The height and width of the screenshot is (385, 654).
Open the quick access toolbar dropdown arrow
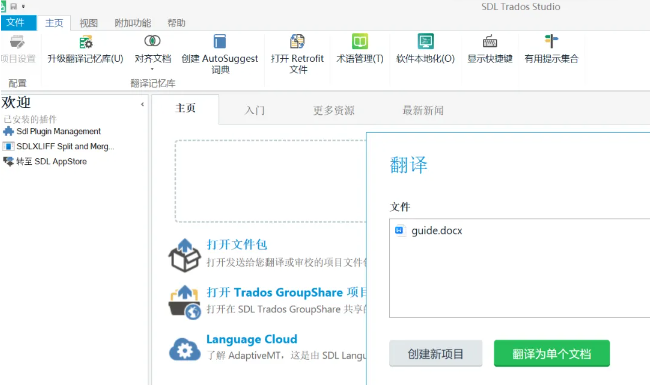pyautogui.click(x=23, y=6)
